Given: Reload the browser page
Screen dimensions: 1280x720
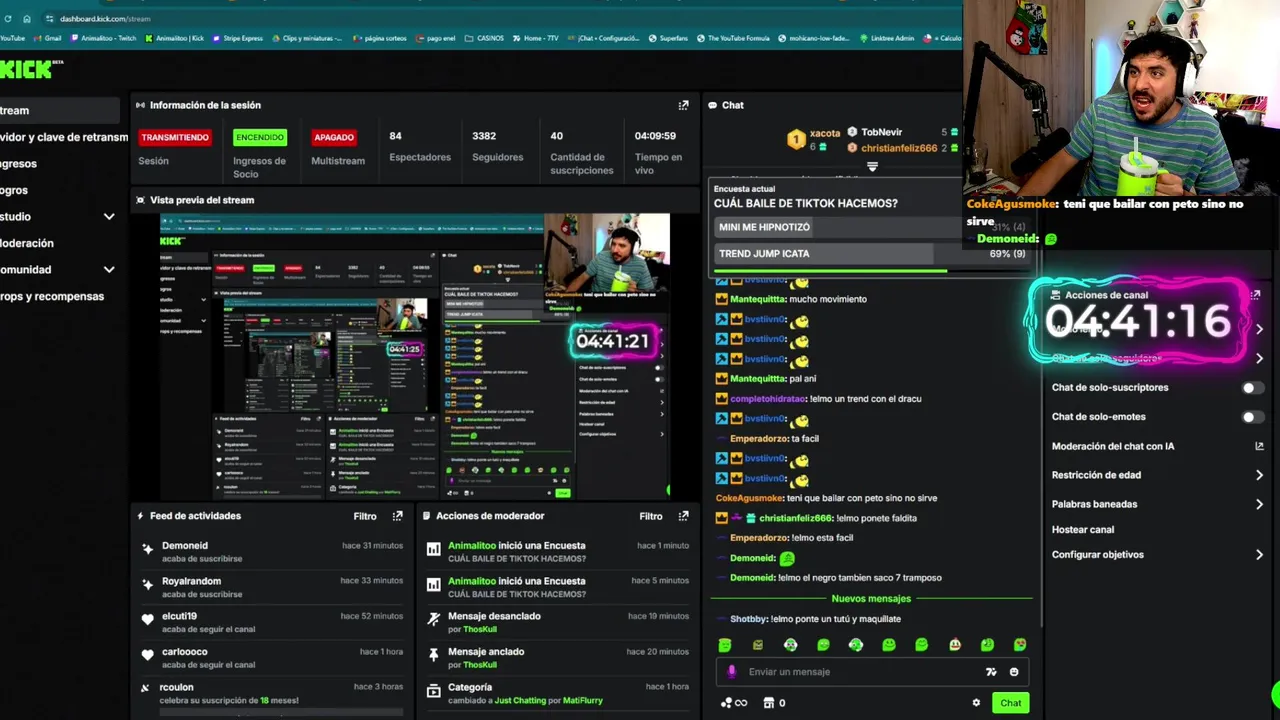Looking at the screenshot, I should pyautogui.click(x=8, y=19).
